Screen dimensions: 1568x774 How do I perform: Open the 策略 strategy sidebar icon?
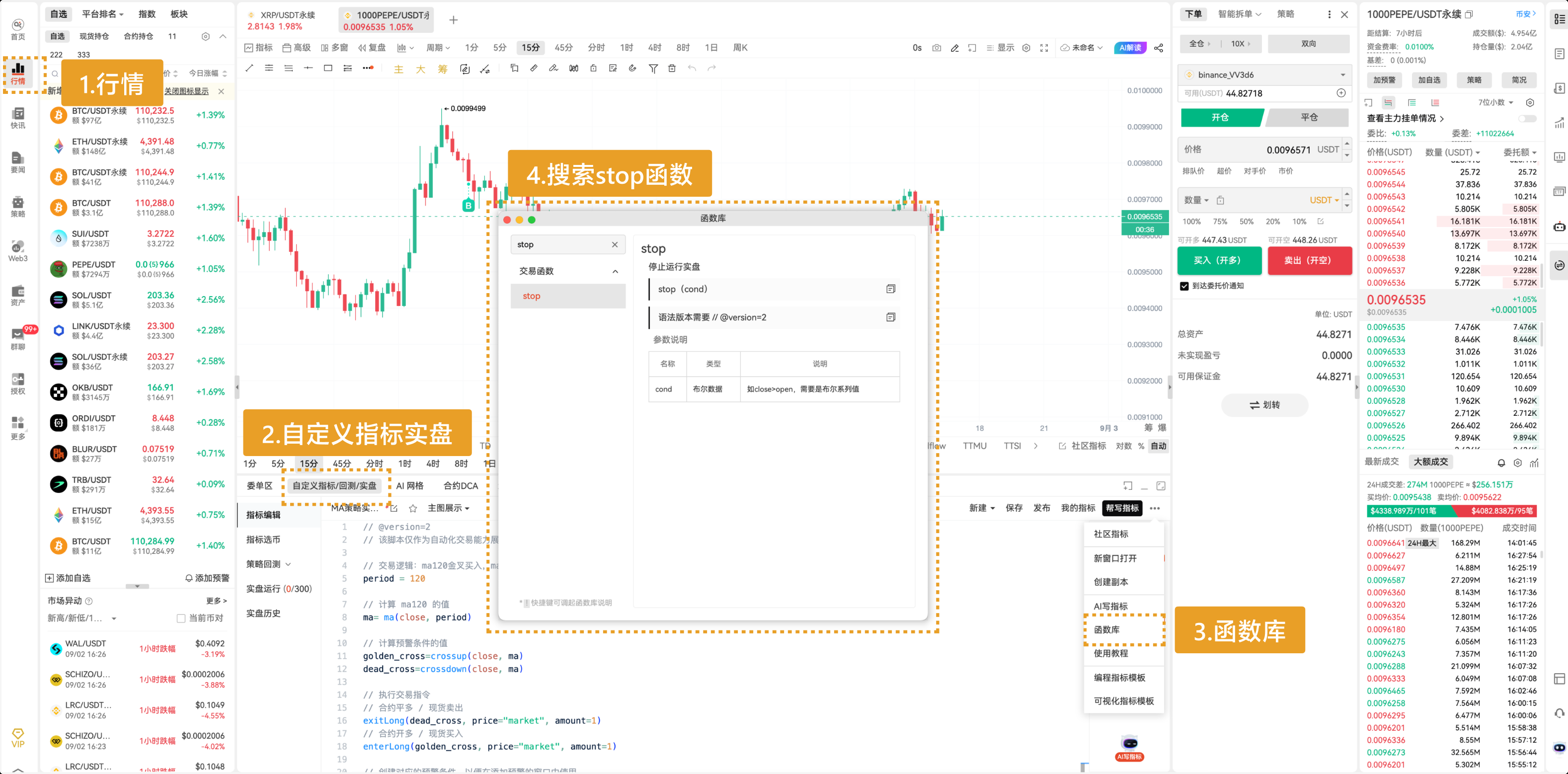pyautogui.click(x=18, y=206)
